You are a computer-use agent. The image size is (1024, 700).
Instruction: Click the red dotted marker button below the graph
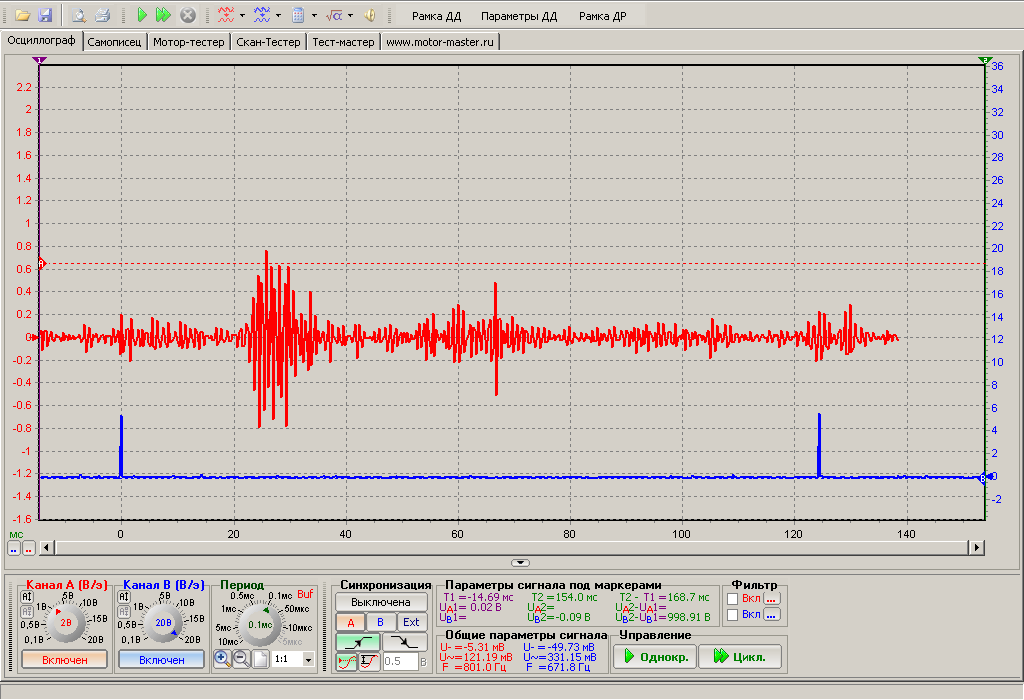coord(29,549)
